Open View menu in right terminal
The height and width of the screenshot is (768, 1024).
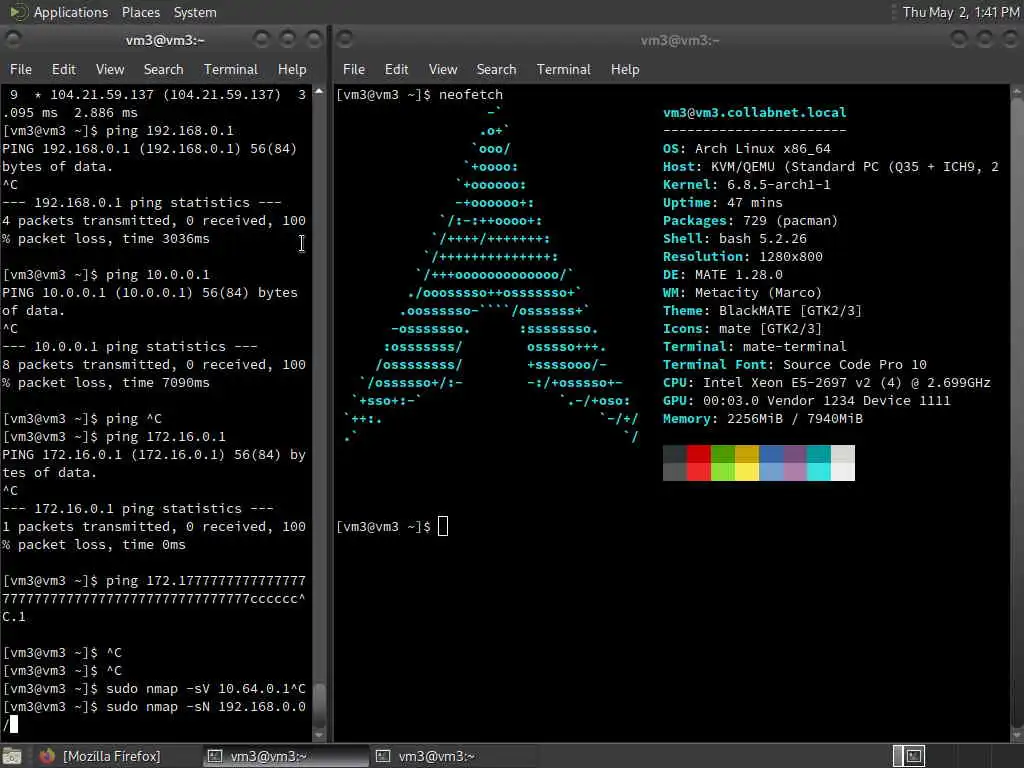pos(443,69)
